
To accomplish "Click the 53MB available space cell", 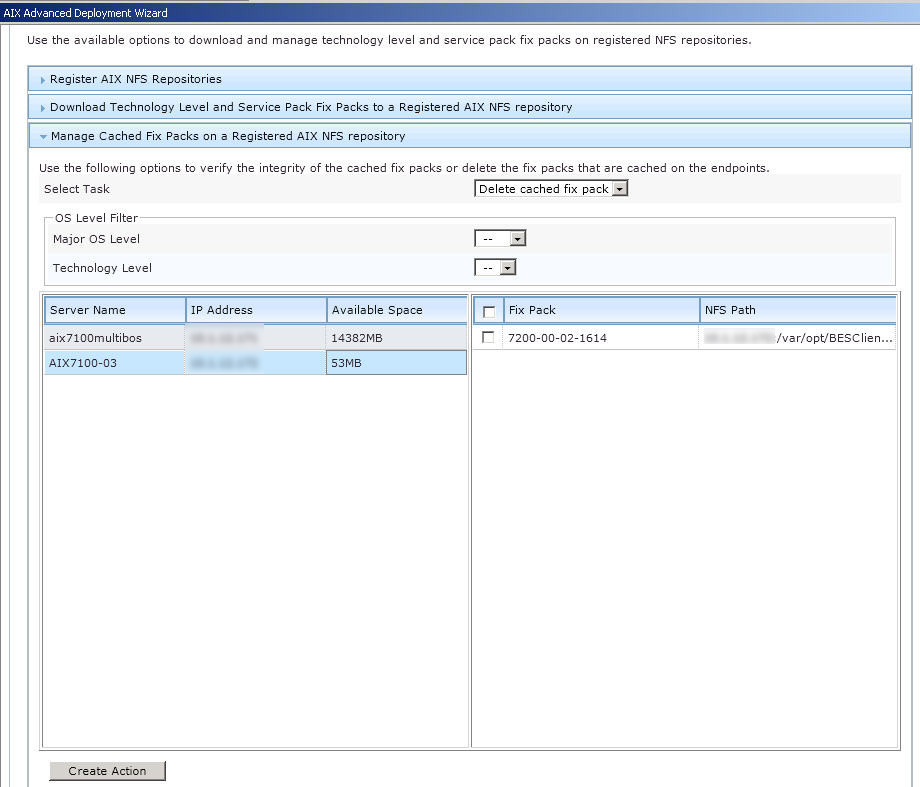I will (396, 363).
